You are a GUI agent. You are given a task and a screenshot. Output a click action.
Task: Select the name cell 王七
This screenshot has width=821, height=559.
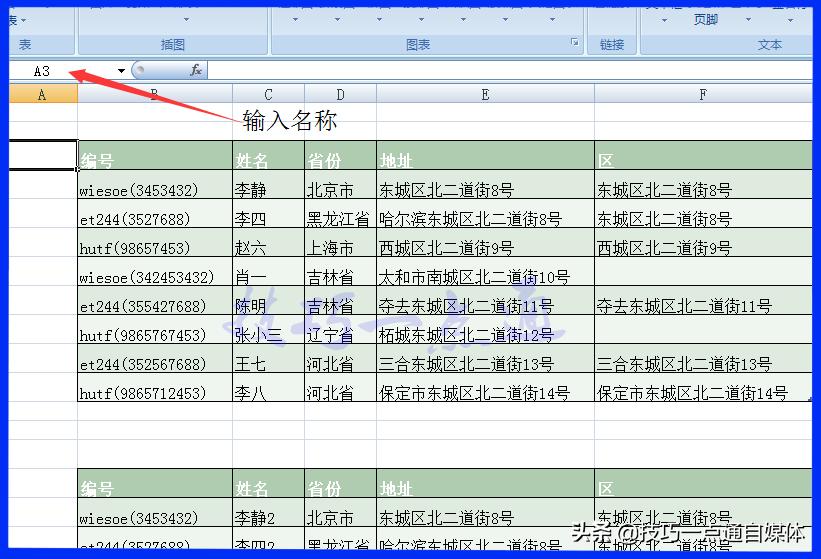tap(269, 359)
